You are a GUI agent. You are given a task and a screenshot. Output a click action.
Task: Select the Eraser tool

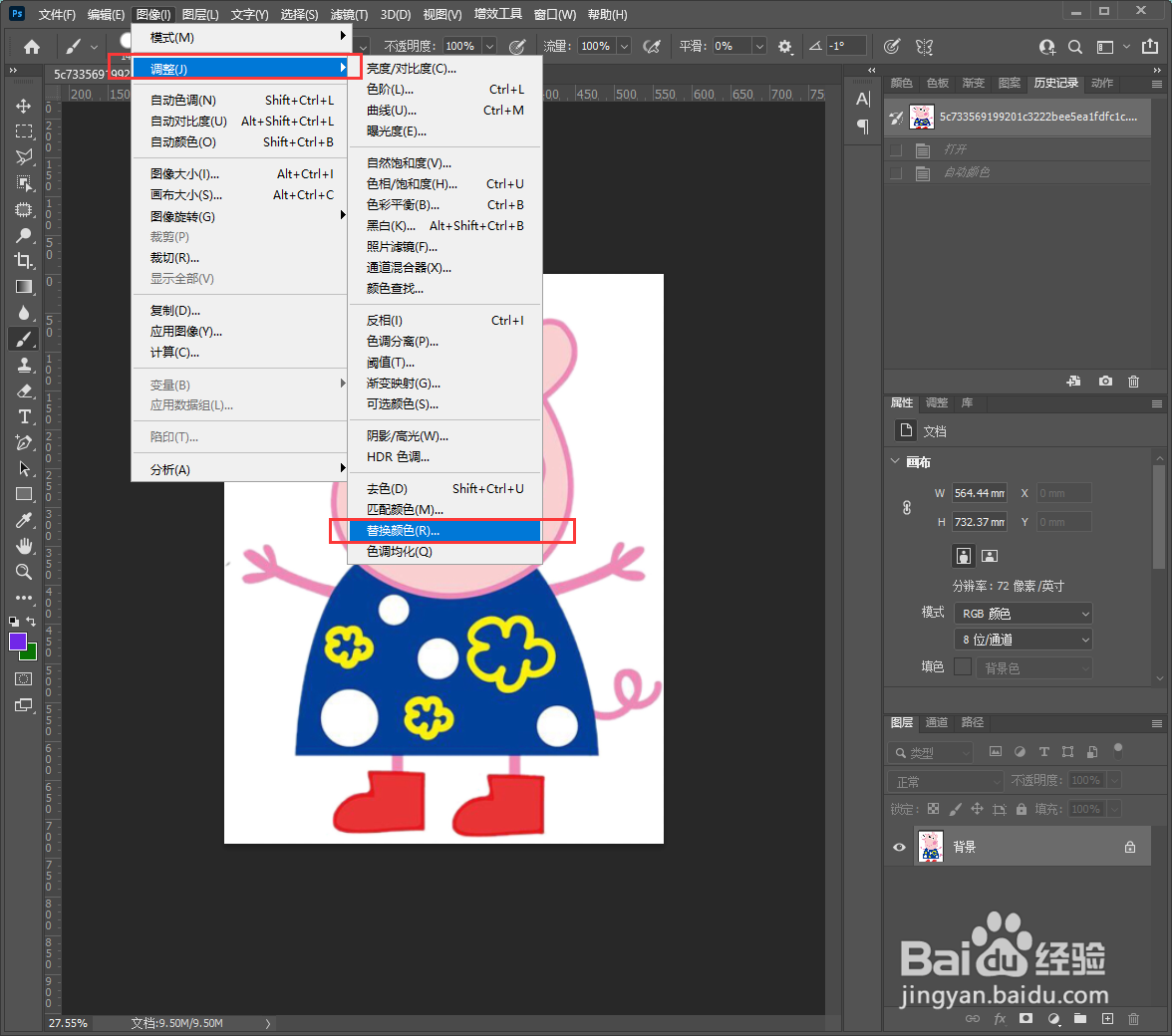24,390
